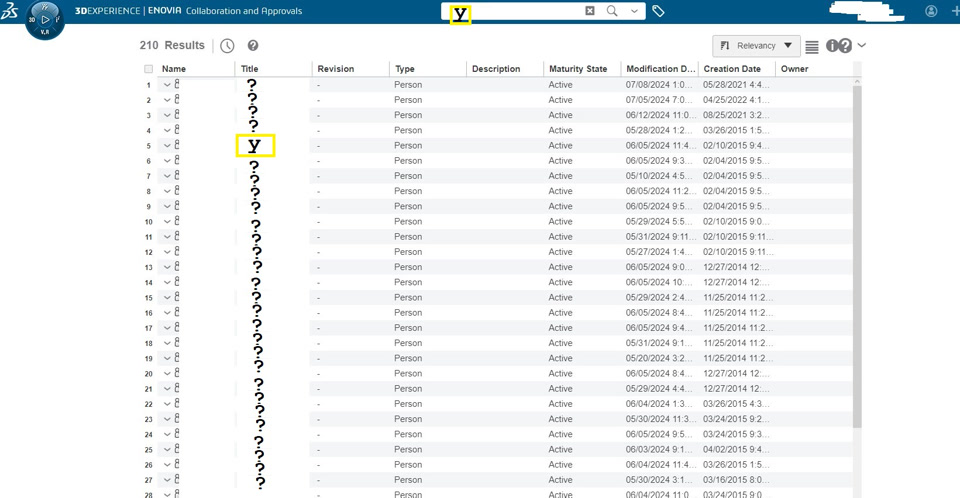Select creation date cell "04/25/2022 4:1..."
Viewport: 960px width, 498px height.
point(736,100)
